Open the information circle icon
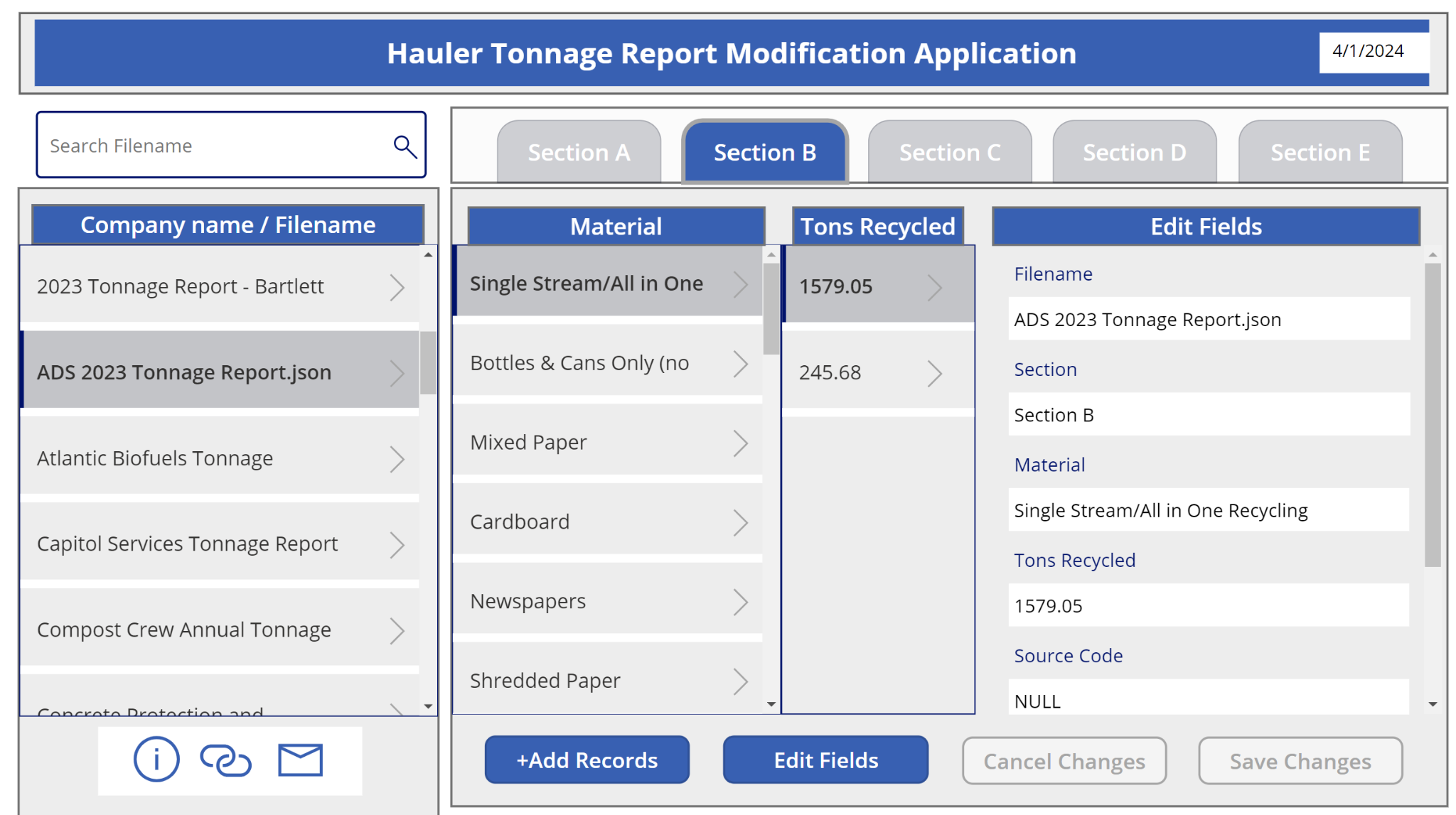 [156, 760]
